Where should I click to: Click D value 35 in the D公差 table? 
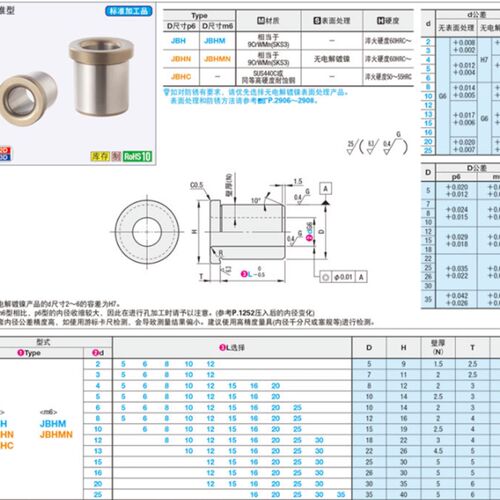coord(428,299)
